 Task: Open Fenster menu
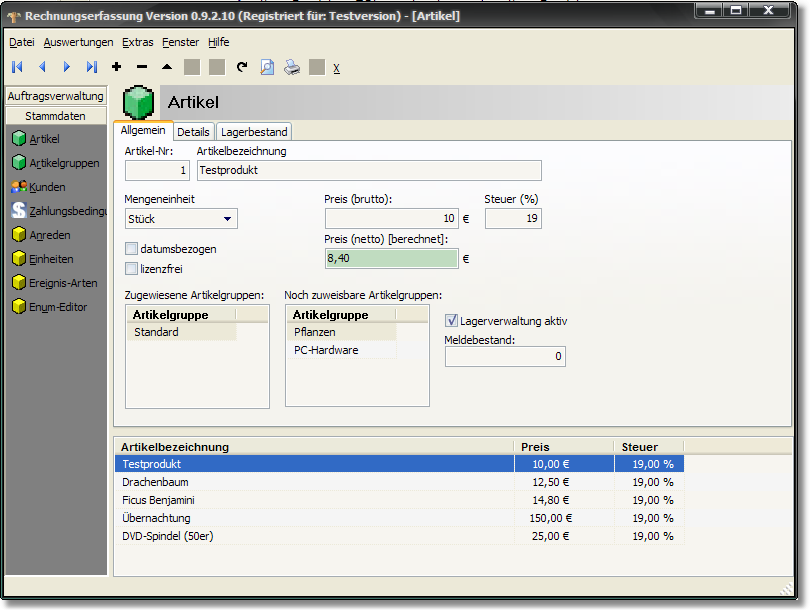[180, 42]
